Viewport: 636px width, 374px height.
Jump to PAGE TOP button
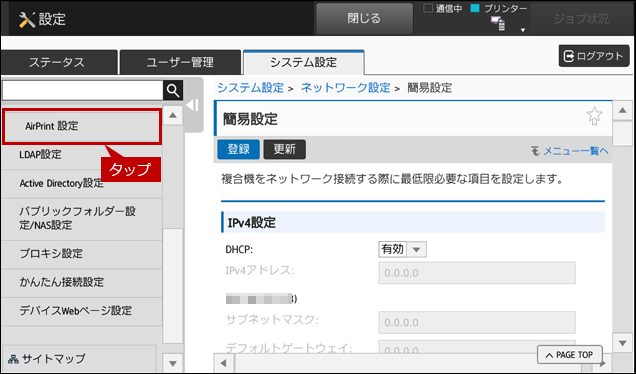click(569, 355)
